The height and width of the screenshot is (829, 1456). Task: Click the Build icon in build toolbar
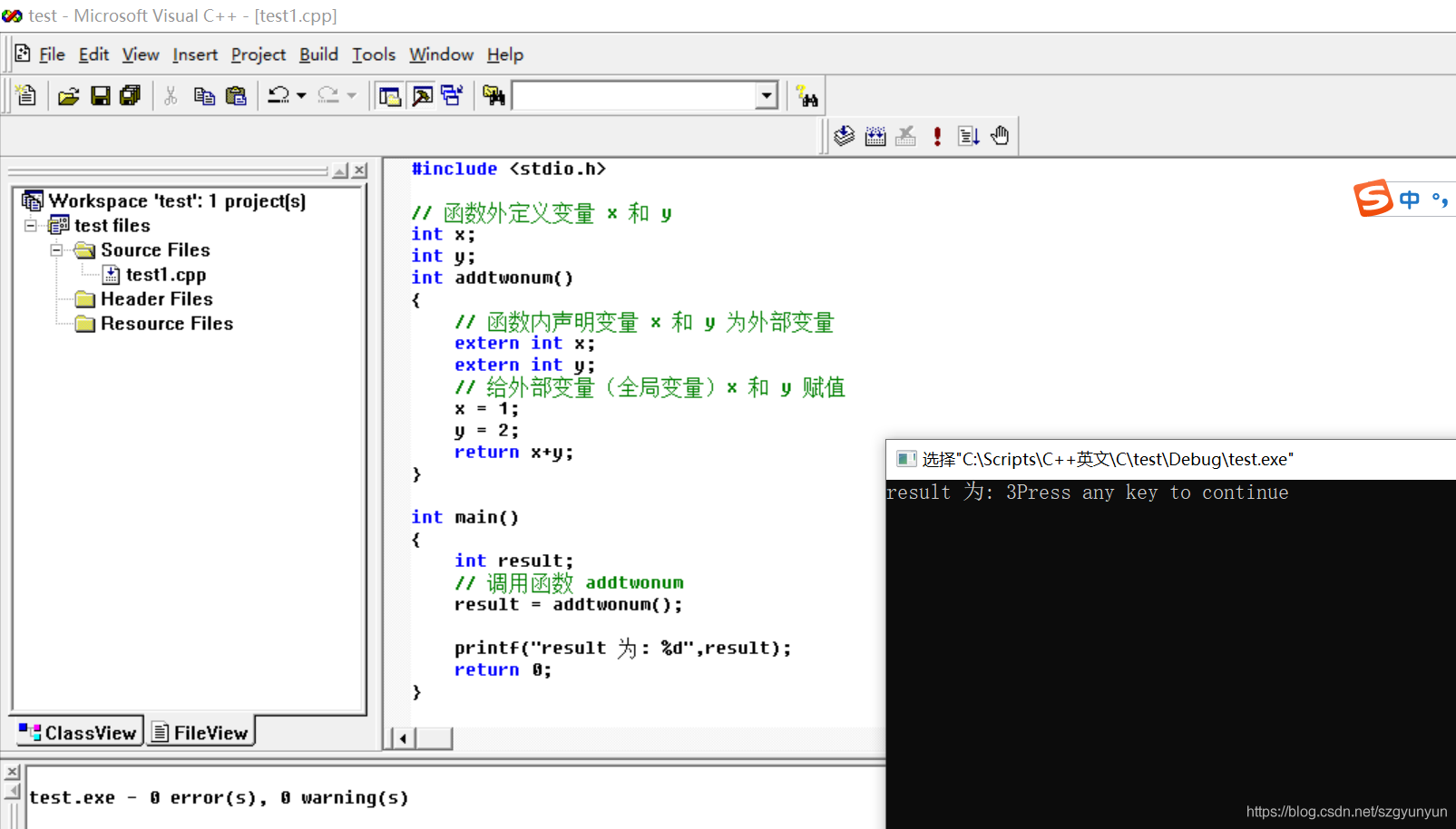coord(875,136)
